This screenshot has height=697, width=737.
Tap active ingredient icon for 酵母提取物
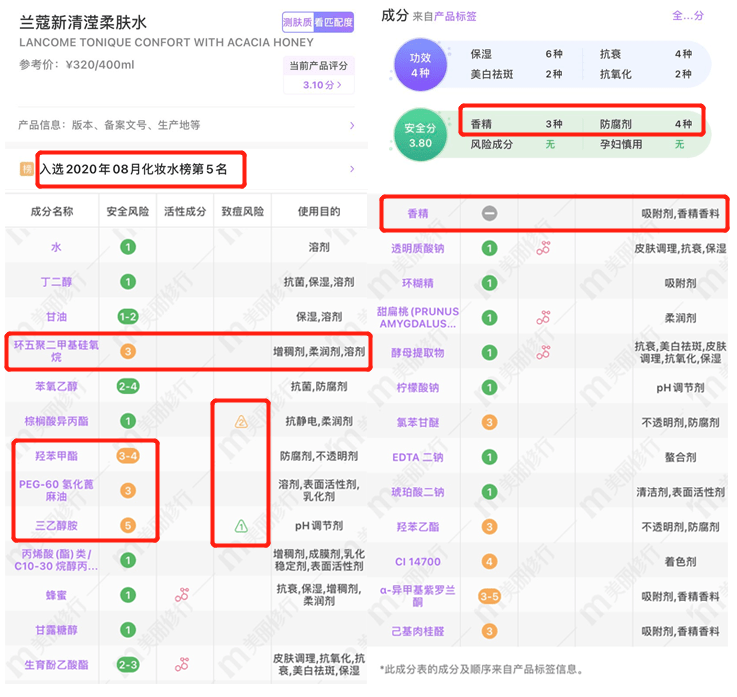coord(543,352)
